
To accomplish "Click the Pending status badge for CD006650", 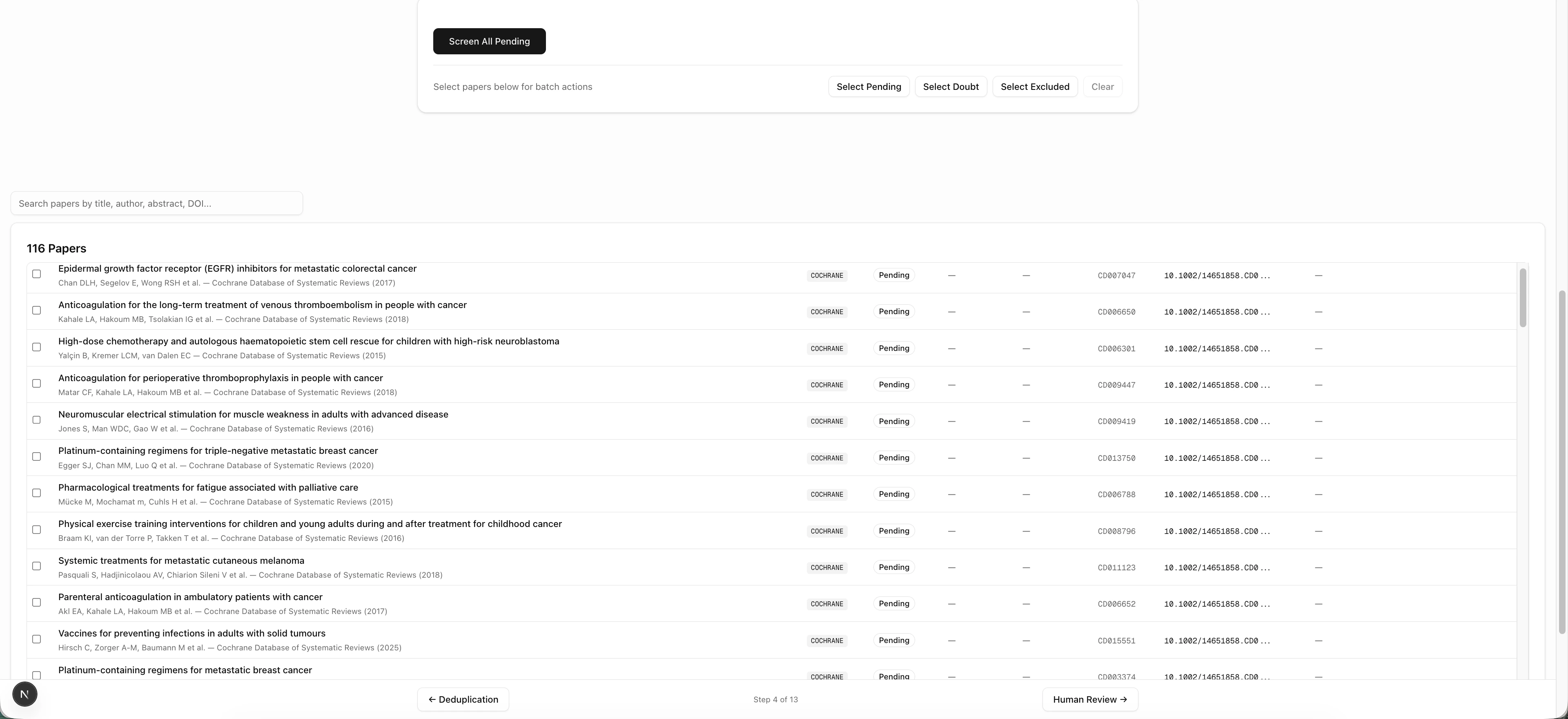I will coord(893,312).
